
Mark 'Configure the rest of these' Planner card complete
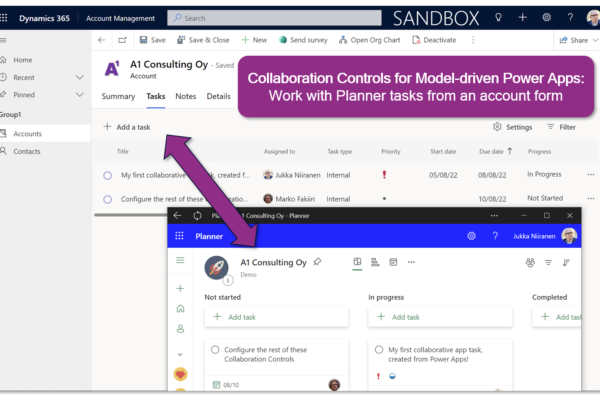(215, 349)
